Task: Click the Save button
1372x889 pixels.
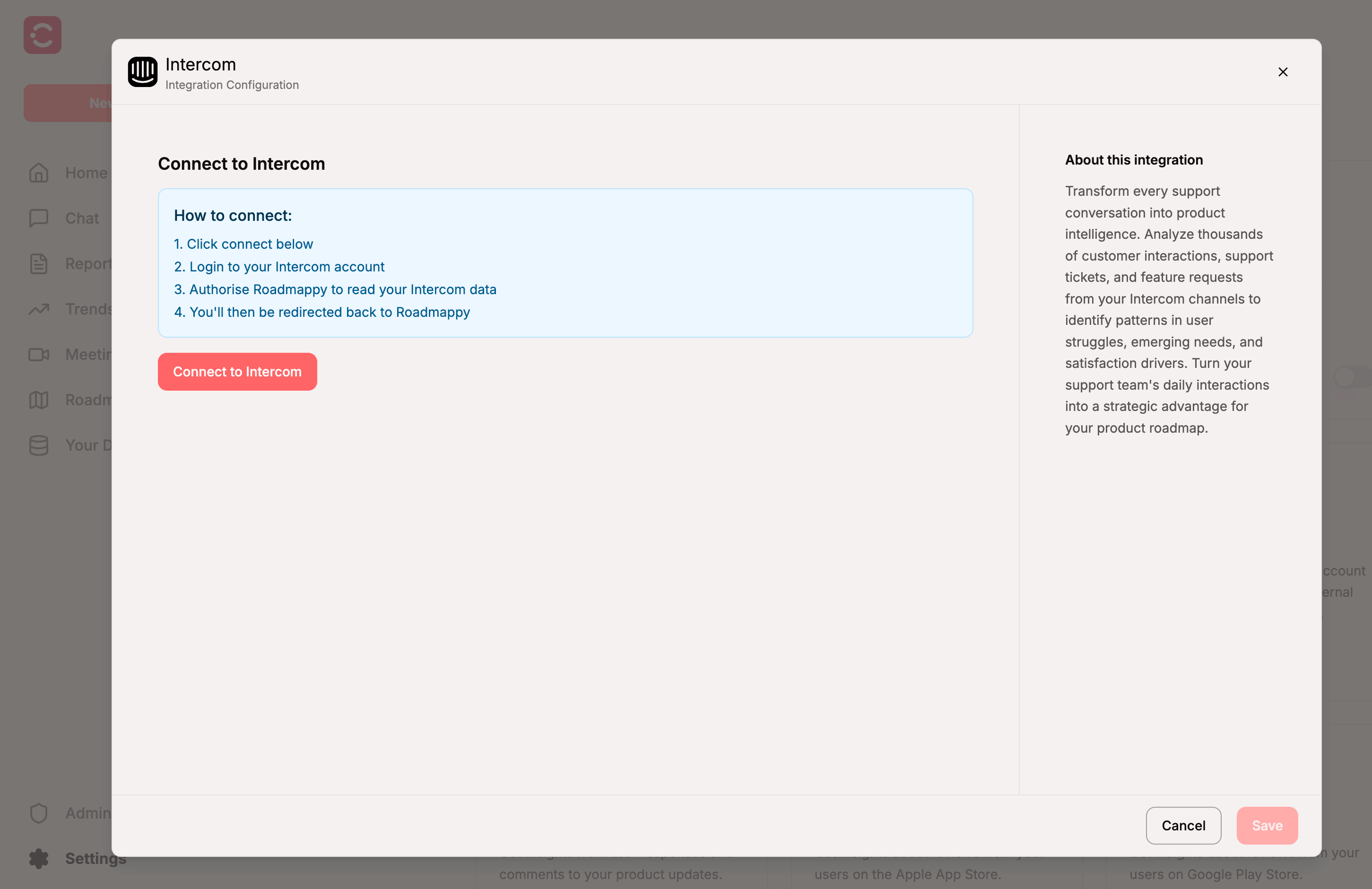Action: coord(1267,826)
